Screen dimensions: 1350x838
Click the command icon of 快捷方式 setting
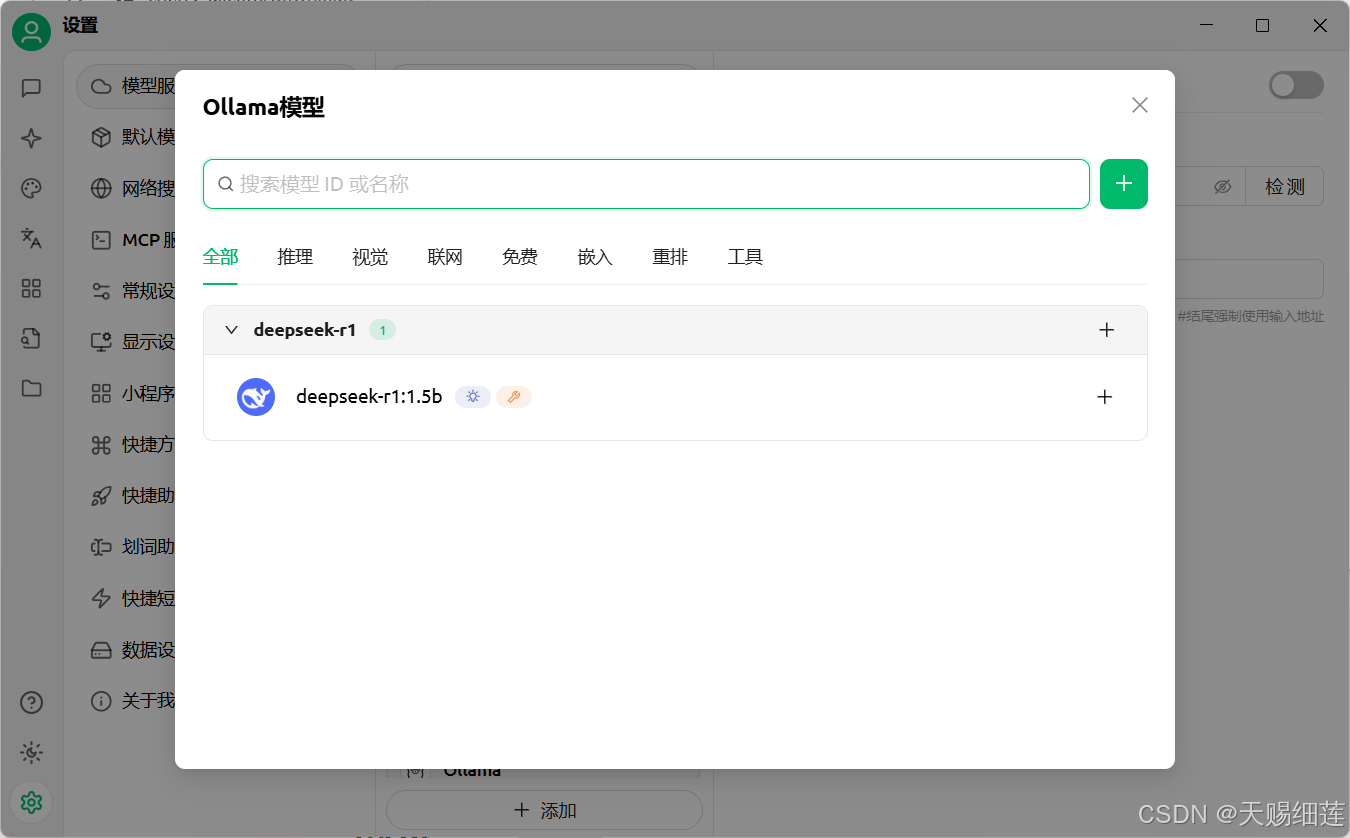[x=101, y=445]
